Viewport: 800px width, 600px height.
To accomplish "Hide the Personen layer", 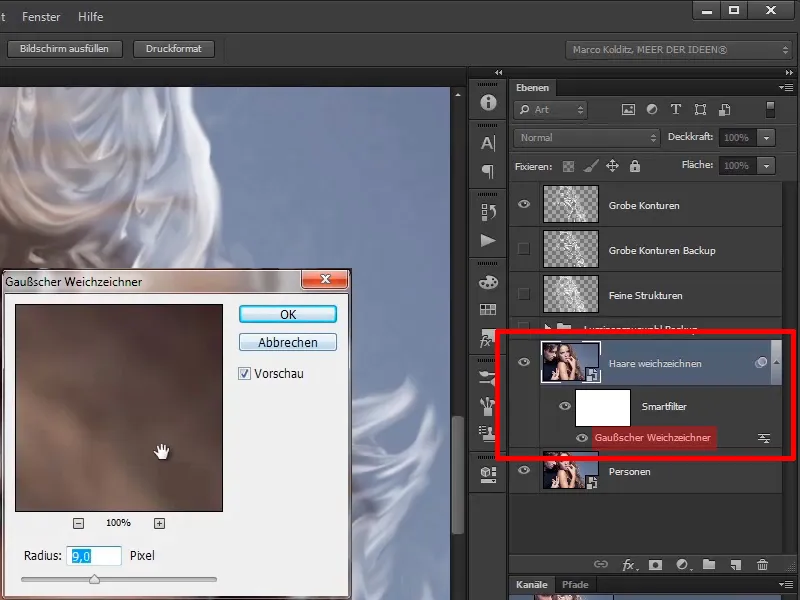I will (x=524, y=470).
